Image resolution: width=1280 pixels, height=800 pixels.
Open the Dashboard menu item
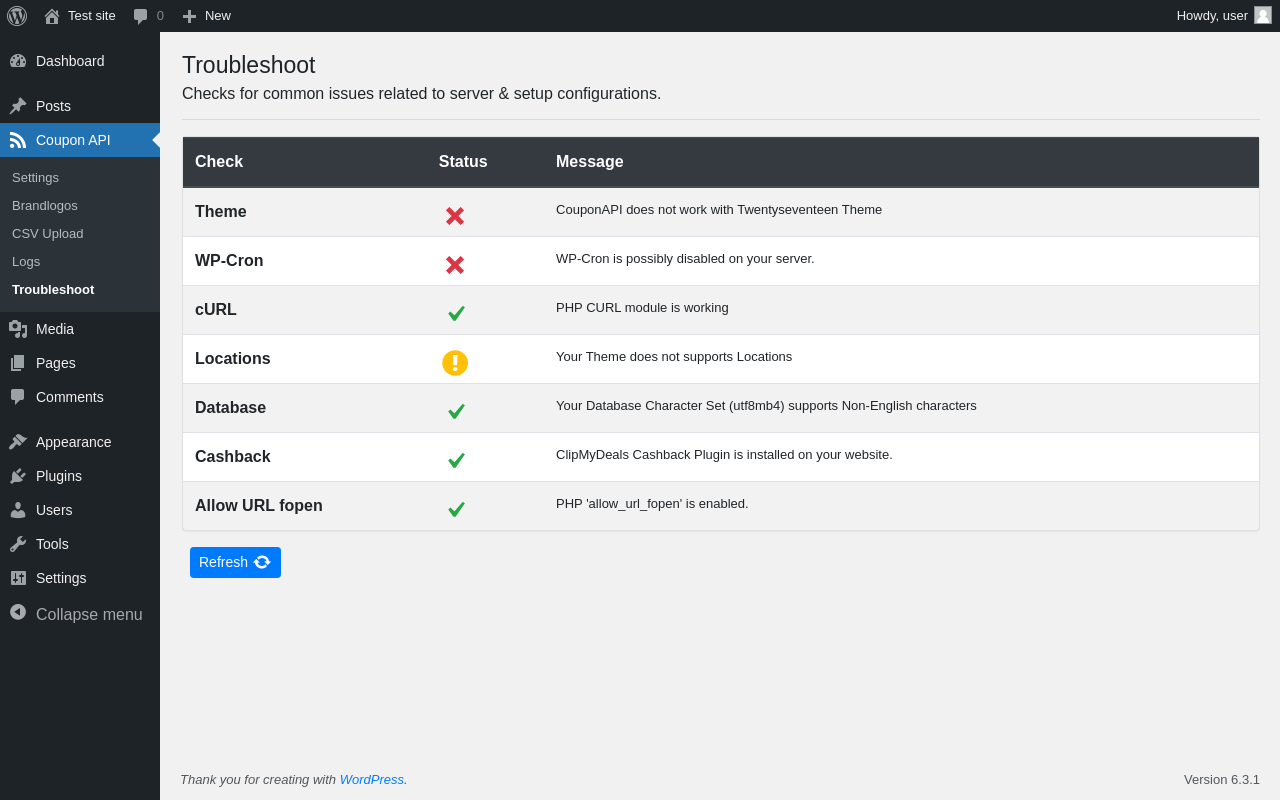[70, 61]
